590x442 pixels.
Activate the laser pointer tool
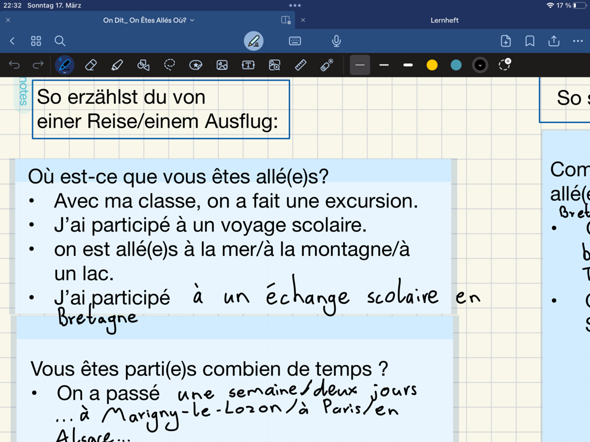tap(327, 65)
